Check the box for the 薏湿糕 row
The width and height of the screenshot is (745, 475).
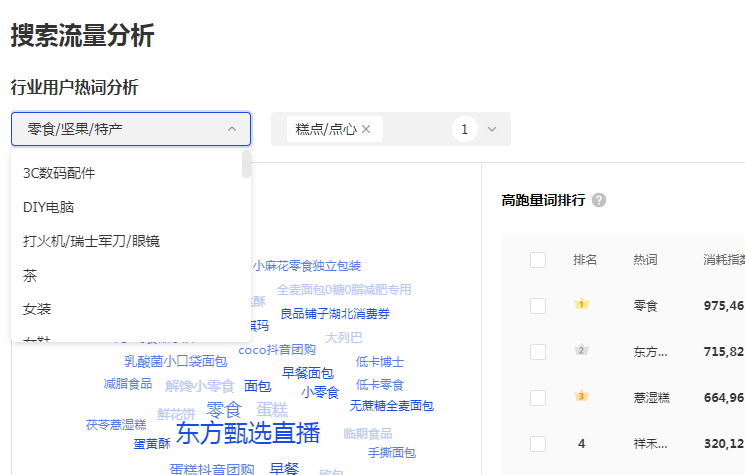click(538, 398)
